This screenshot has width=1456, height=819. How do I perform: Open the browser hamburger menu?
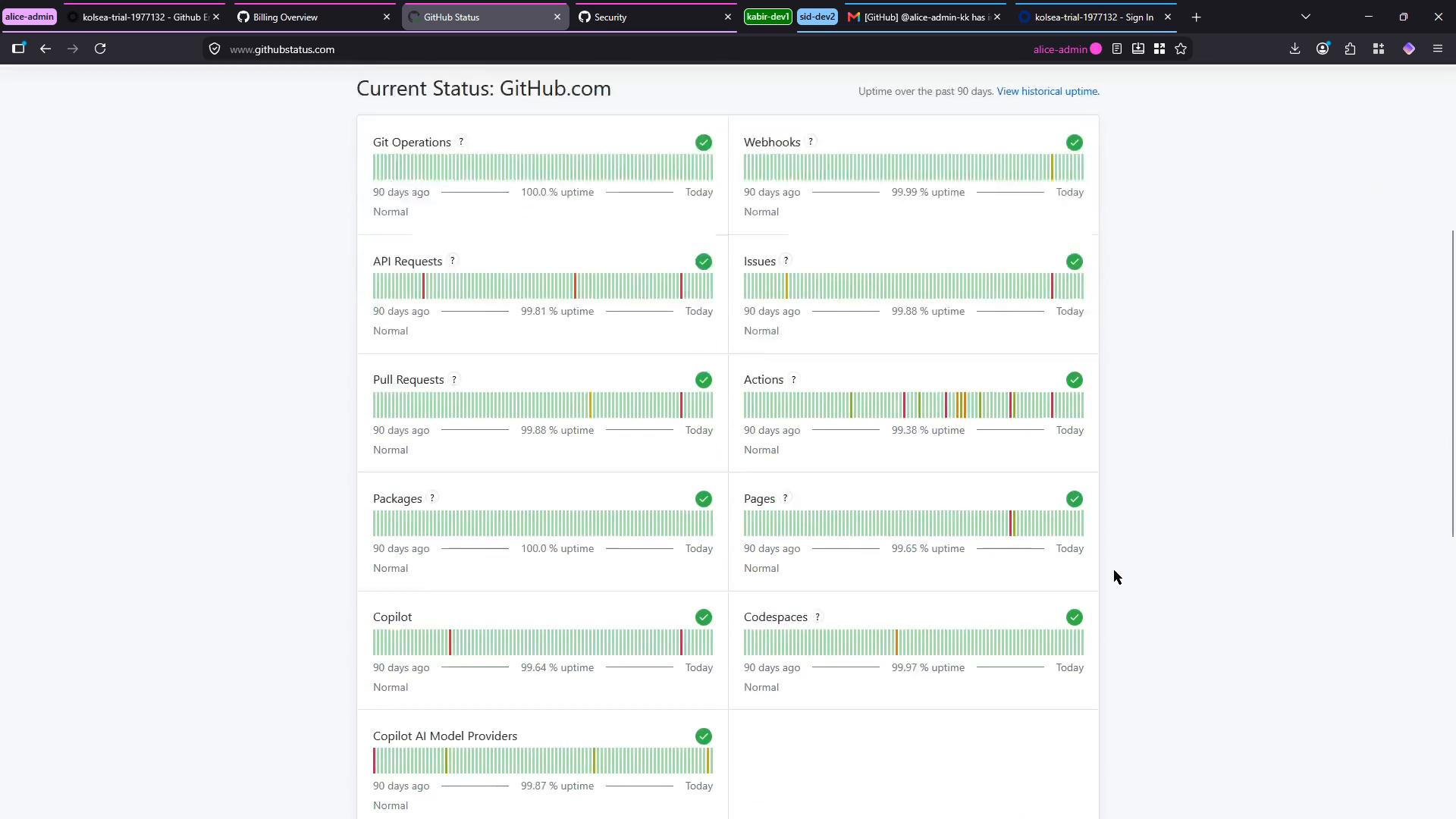click(x=1438, y=49)
